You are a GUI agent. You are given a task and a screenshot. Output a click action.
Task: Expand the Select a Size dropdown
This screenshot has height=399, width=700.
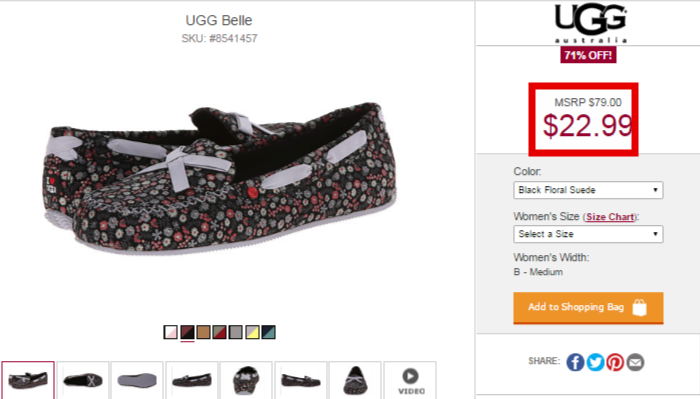588,234
